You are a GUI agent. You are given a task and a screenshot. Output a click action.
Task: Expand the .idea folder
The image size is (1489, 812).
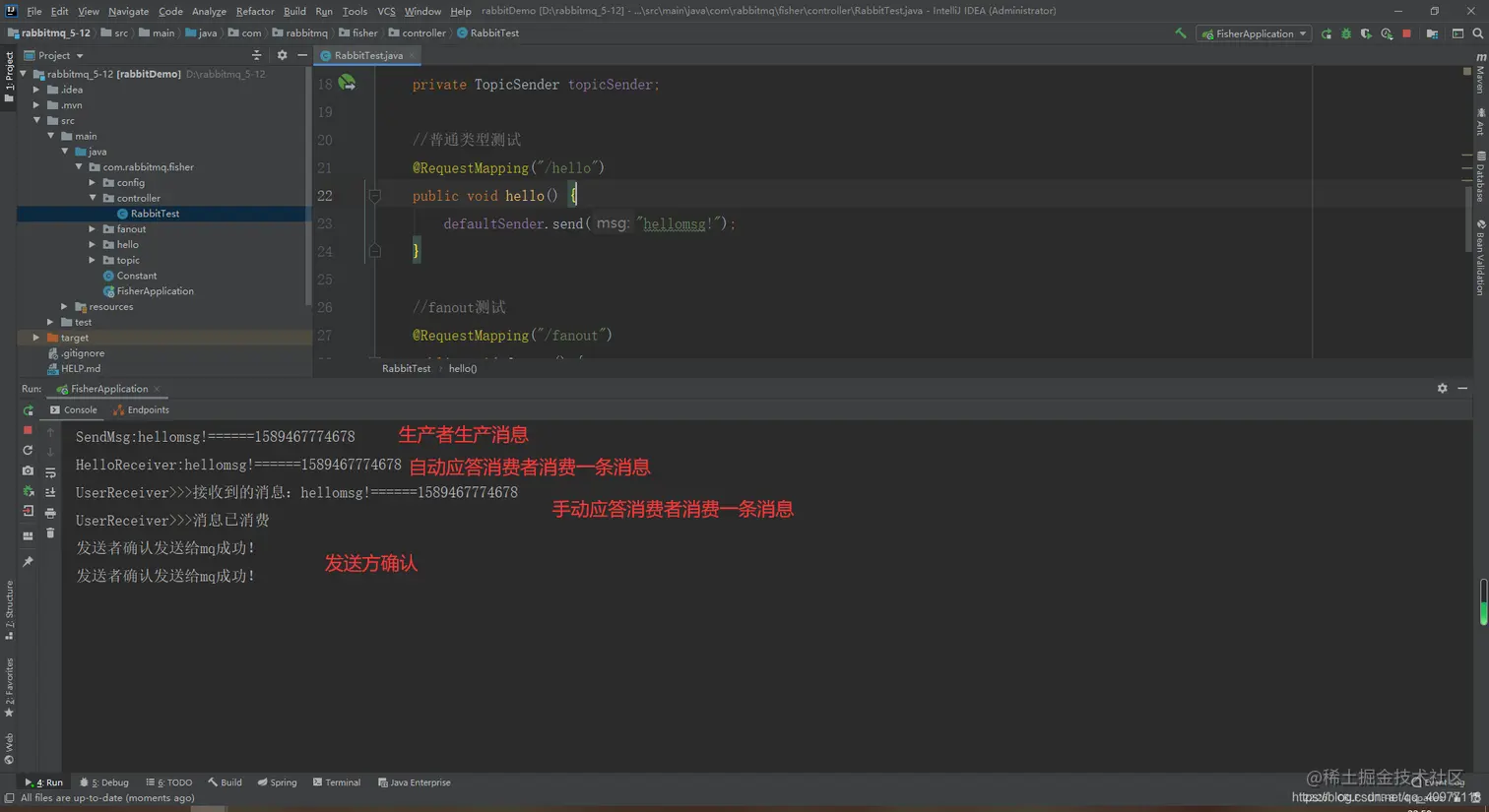(36, 90)
